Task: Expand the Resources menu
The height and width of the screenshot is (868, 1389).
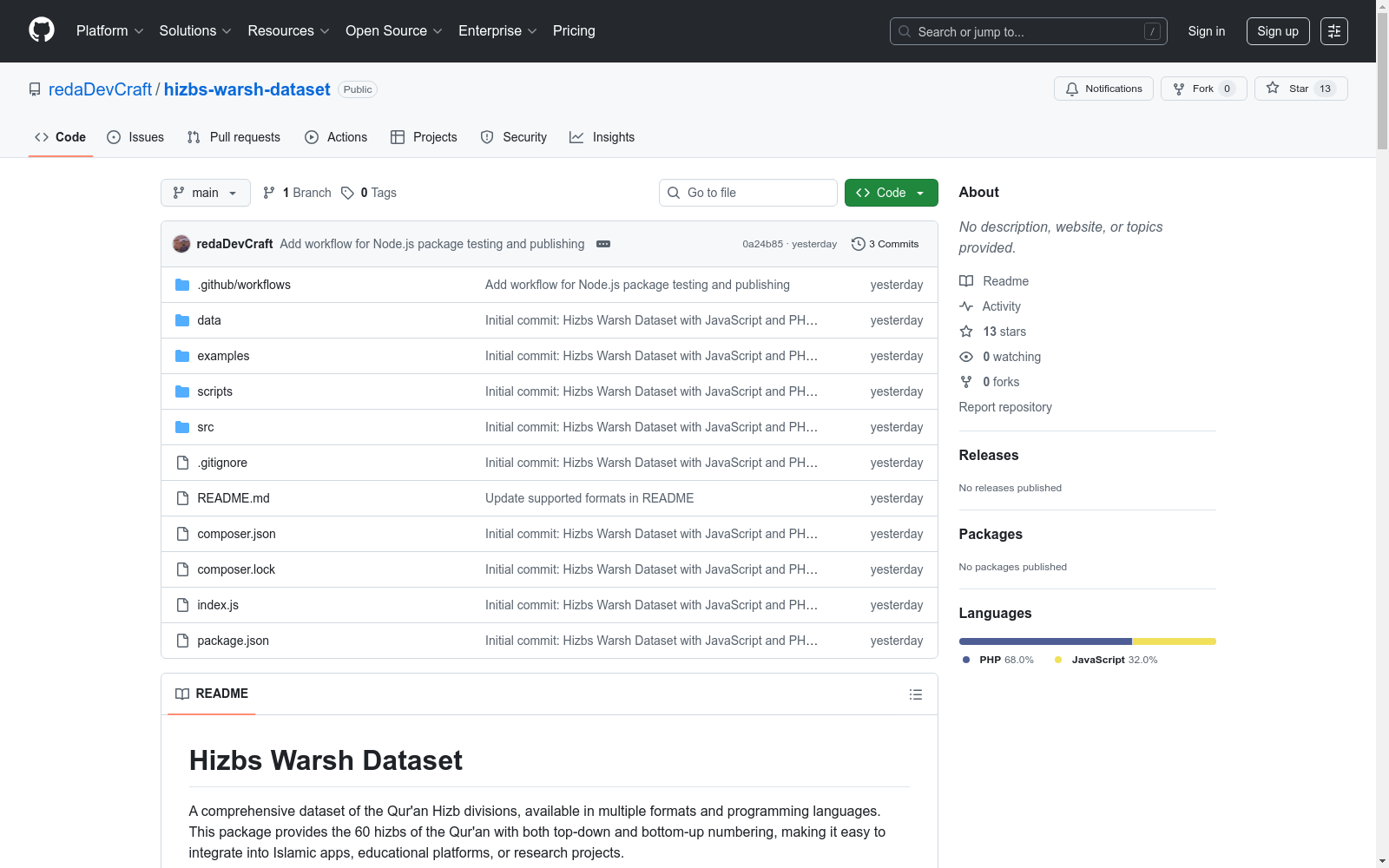Action: 288,31
